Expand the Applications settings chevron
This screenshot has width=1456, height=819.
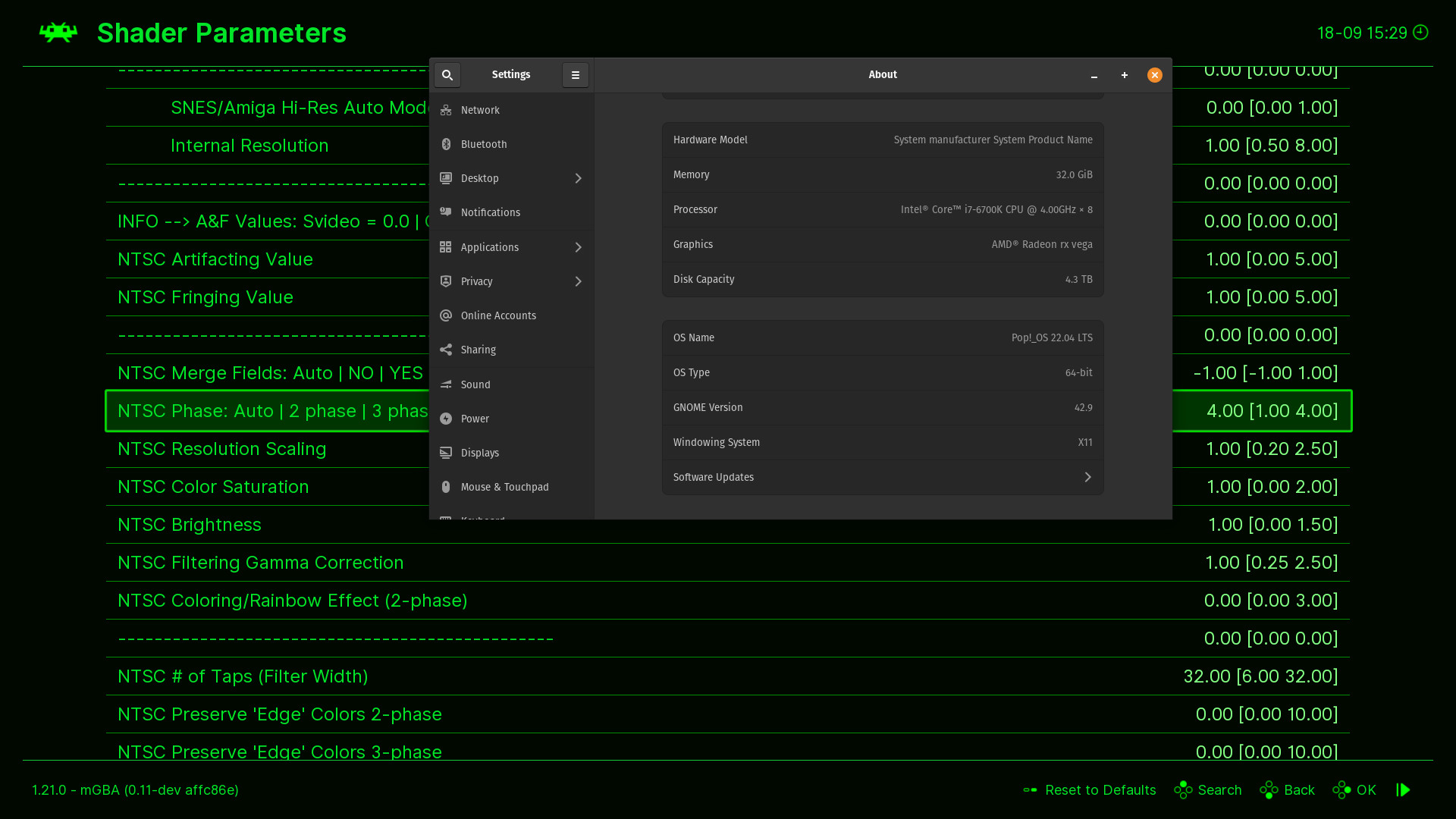click(579, 247)
